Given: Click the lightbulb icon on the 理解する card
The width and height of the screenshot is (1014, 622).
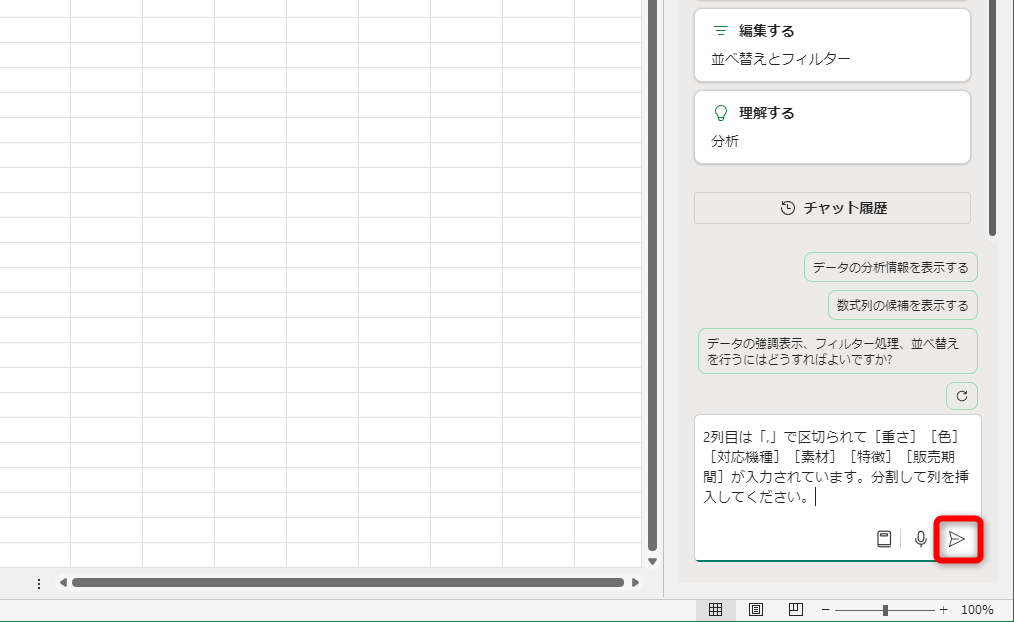Looking at the screenshot, I should [719, 113].
